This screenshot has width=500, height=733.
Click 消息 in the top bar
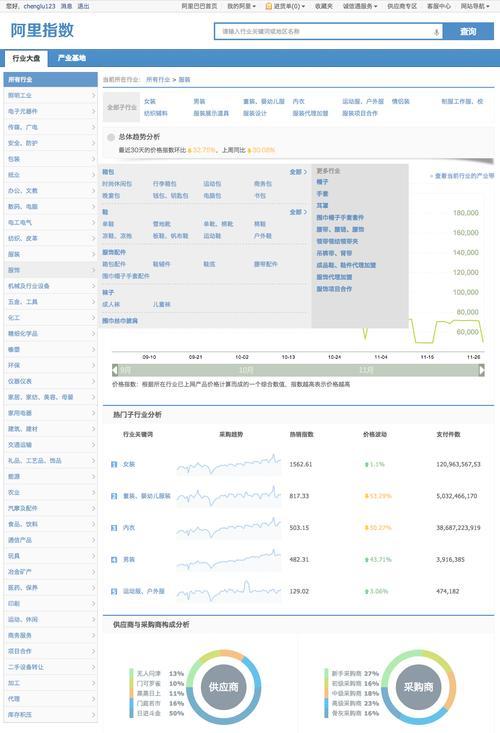tap(67, 6)
